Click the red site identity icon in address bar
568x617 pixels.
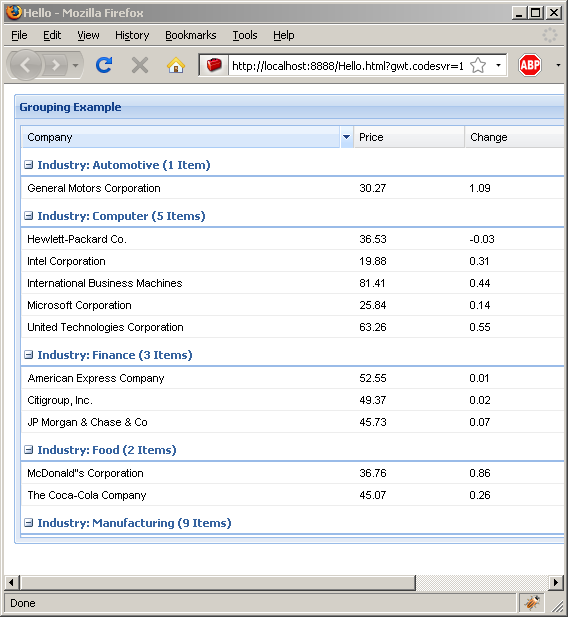pos(214,65)
